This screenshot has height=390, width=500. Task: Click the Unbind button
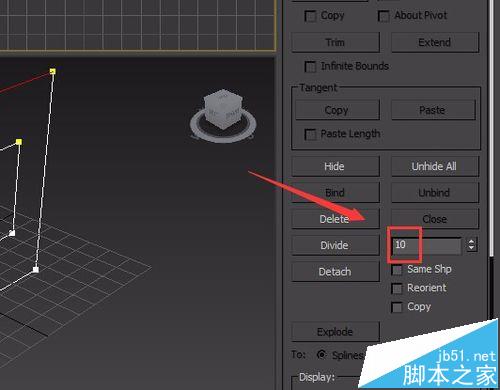[x=435, y=193]
